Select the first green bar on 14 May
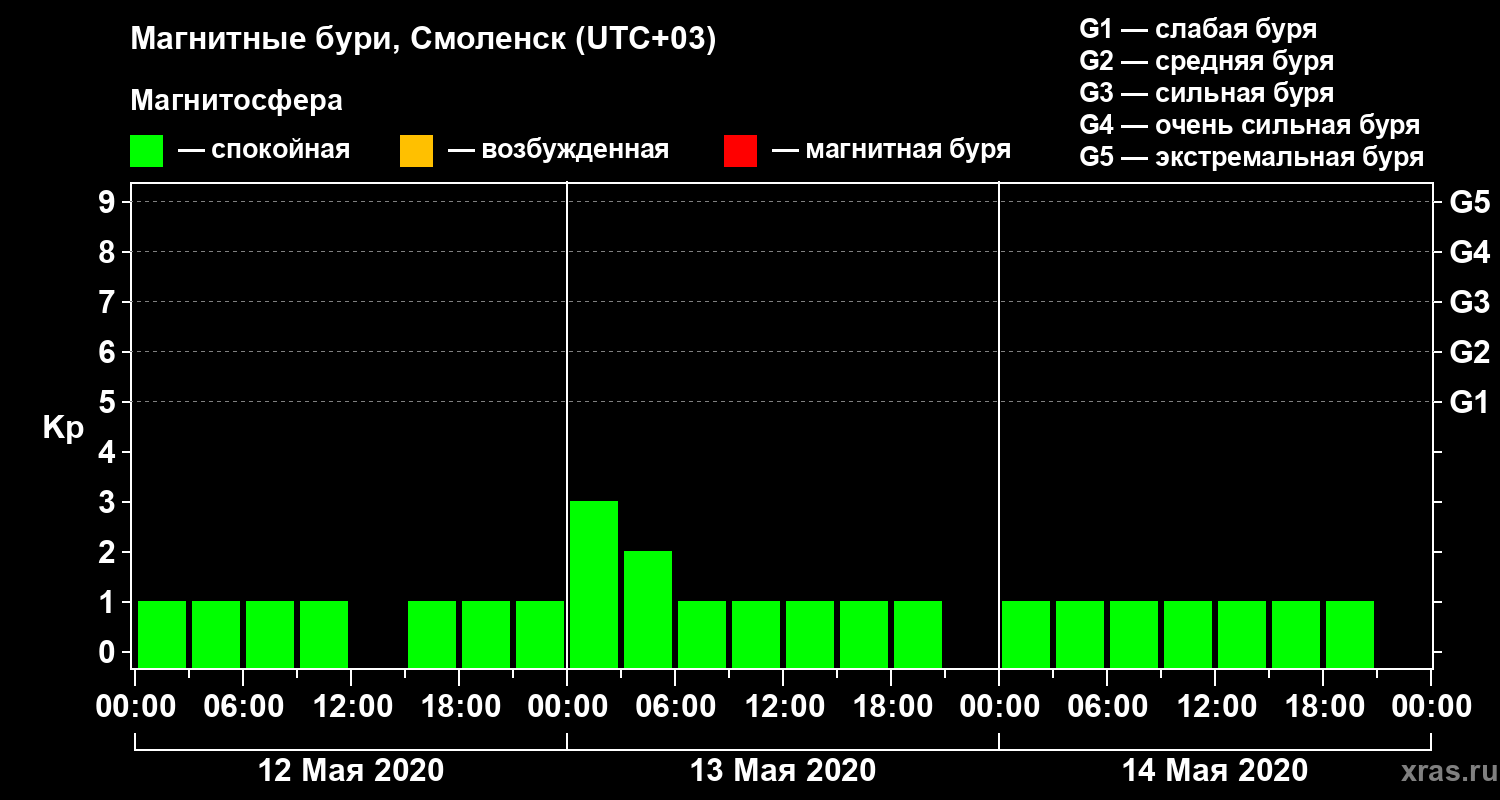The width and height of the screenshot is (1500, 800). [1026, 634]
